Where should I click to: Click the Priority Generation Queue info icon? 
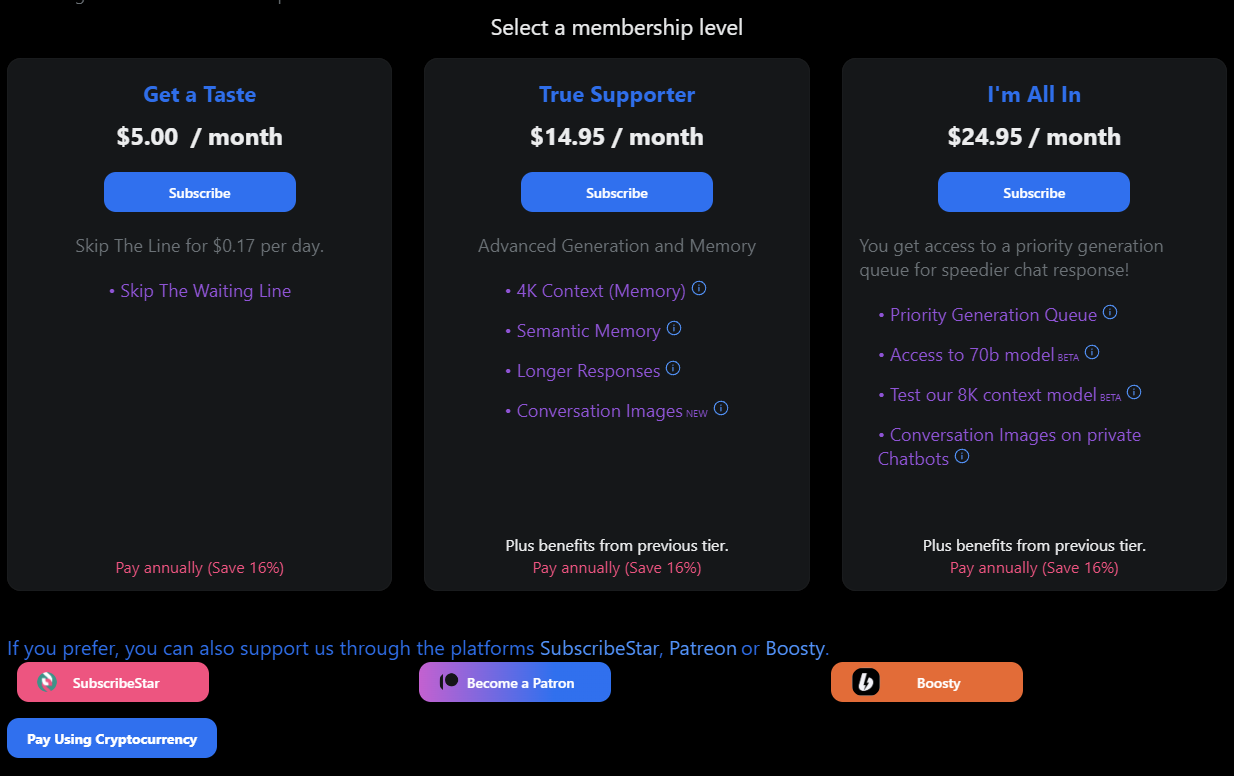[1110, 312]
